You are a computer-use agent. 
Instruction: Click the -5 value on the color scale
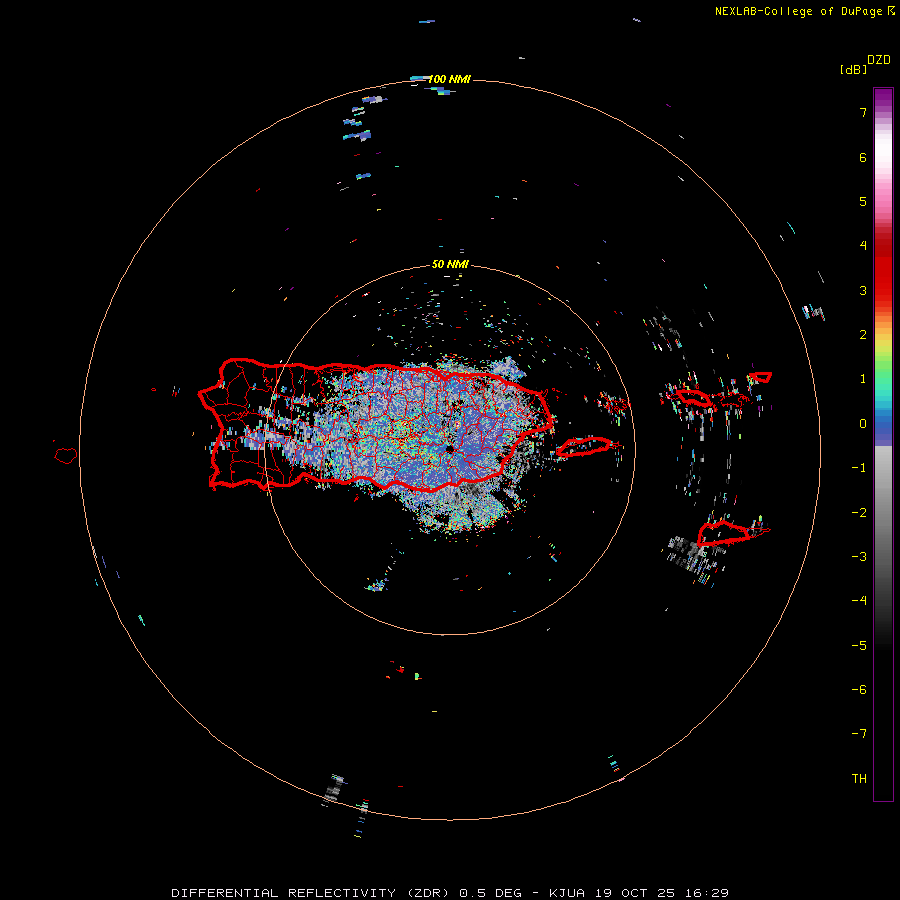click(x=859, y=646)
